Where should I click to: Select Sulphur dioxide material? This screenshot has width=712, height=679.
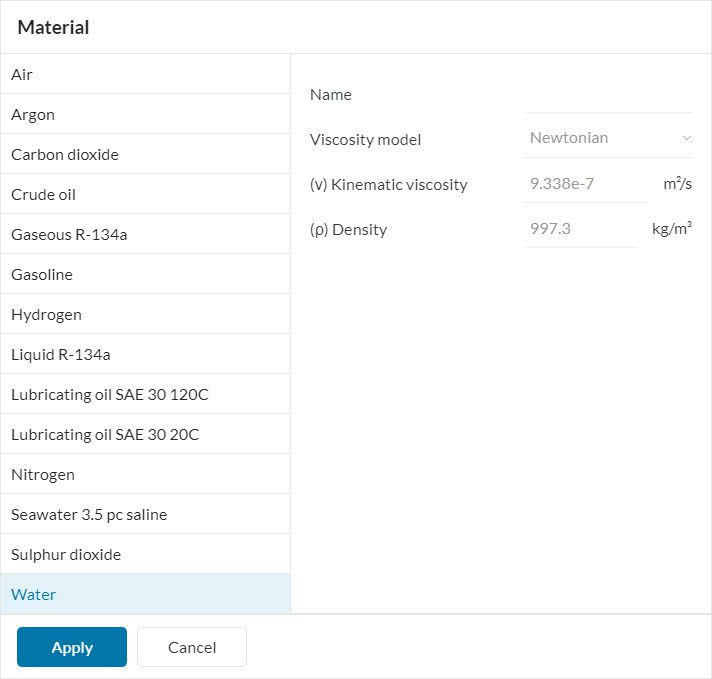pyautogui.click(x=145, y=555)
